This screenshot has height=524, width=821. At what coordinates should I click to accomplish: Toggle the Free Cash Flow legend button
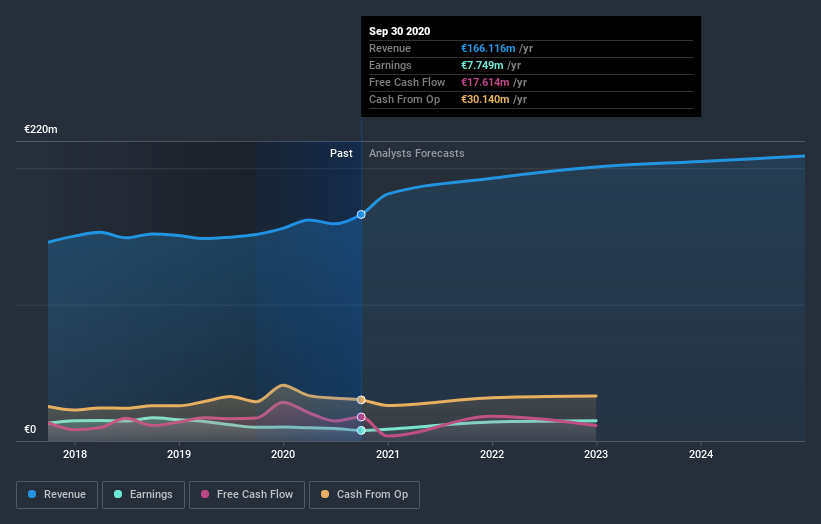coord(247,495)
